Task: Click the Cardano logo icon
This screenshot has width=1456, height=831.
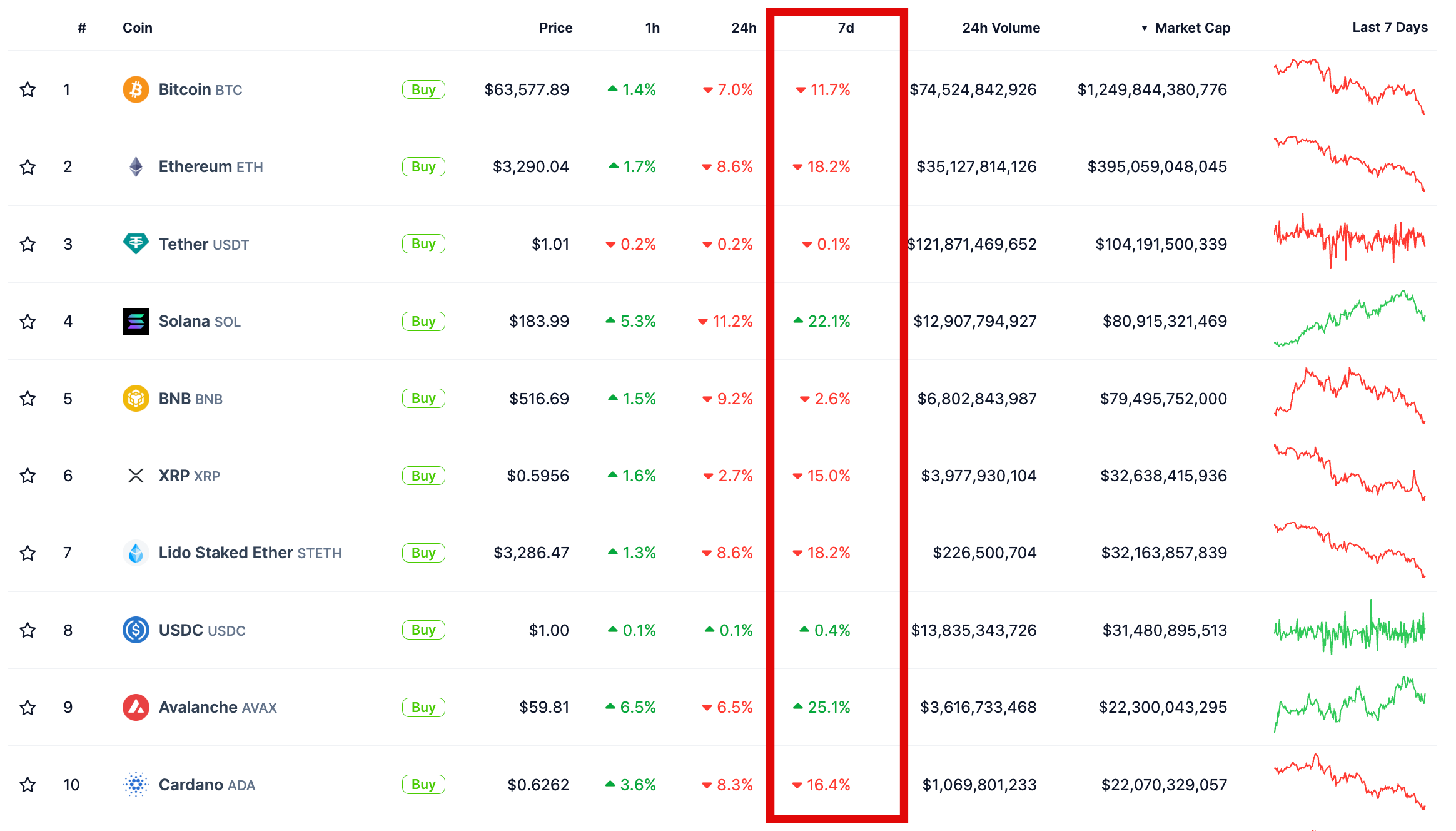Action: (136, 784)
